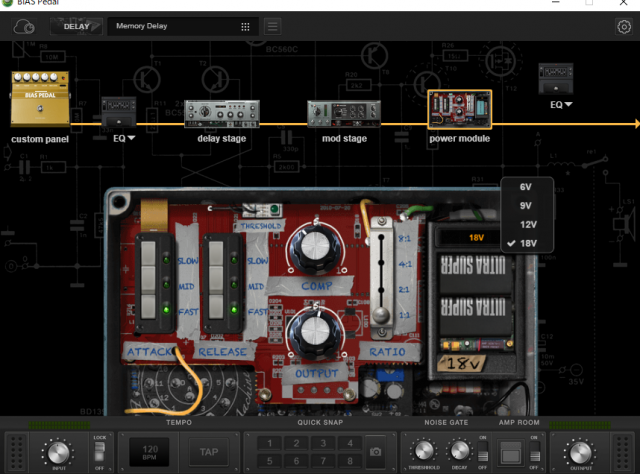This screenshot has width=640, height=474.
Task: Select the second EQ module thumbnail
Action: point(556,78)
